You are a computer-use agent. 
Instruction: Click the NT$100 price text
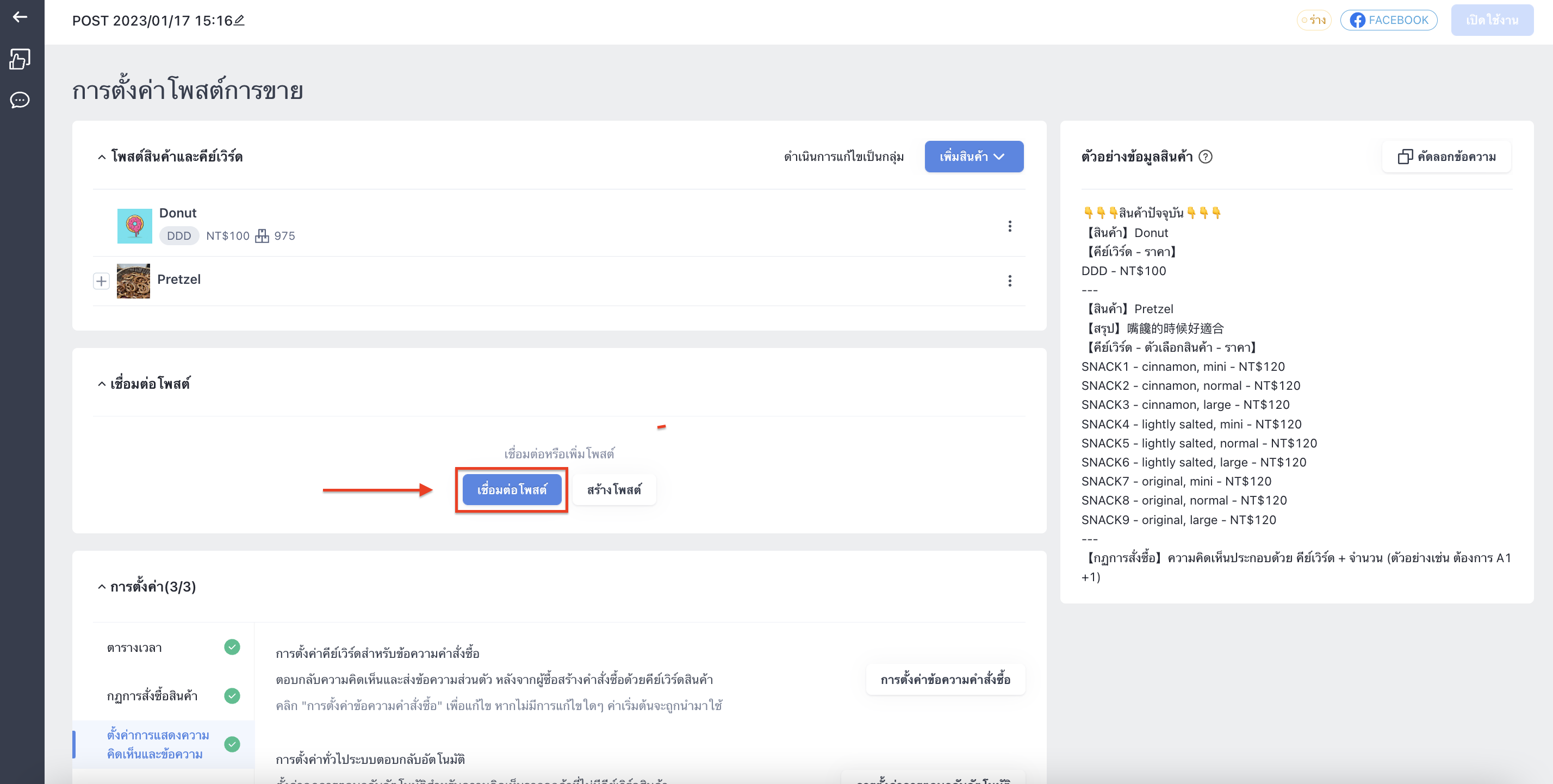pos(228,235)
